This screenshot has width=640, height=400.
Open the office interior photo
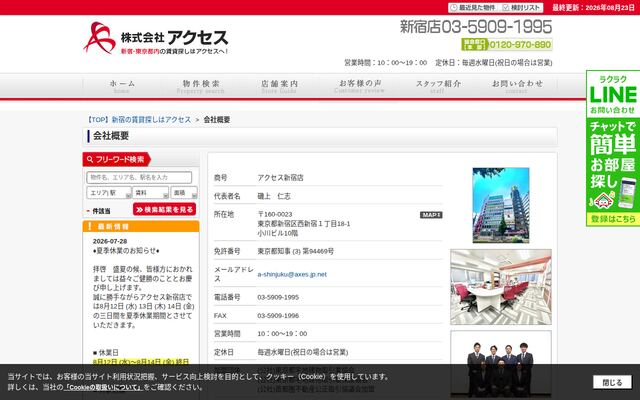coord(501,287)
